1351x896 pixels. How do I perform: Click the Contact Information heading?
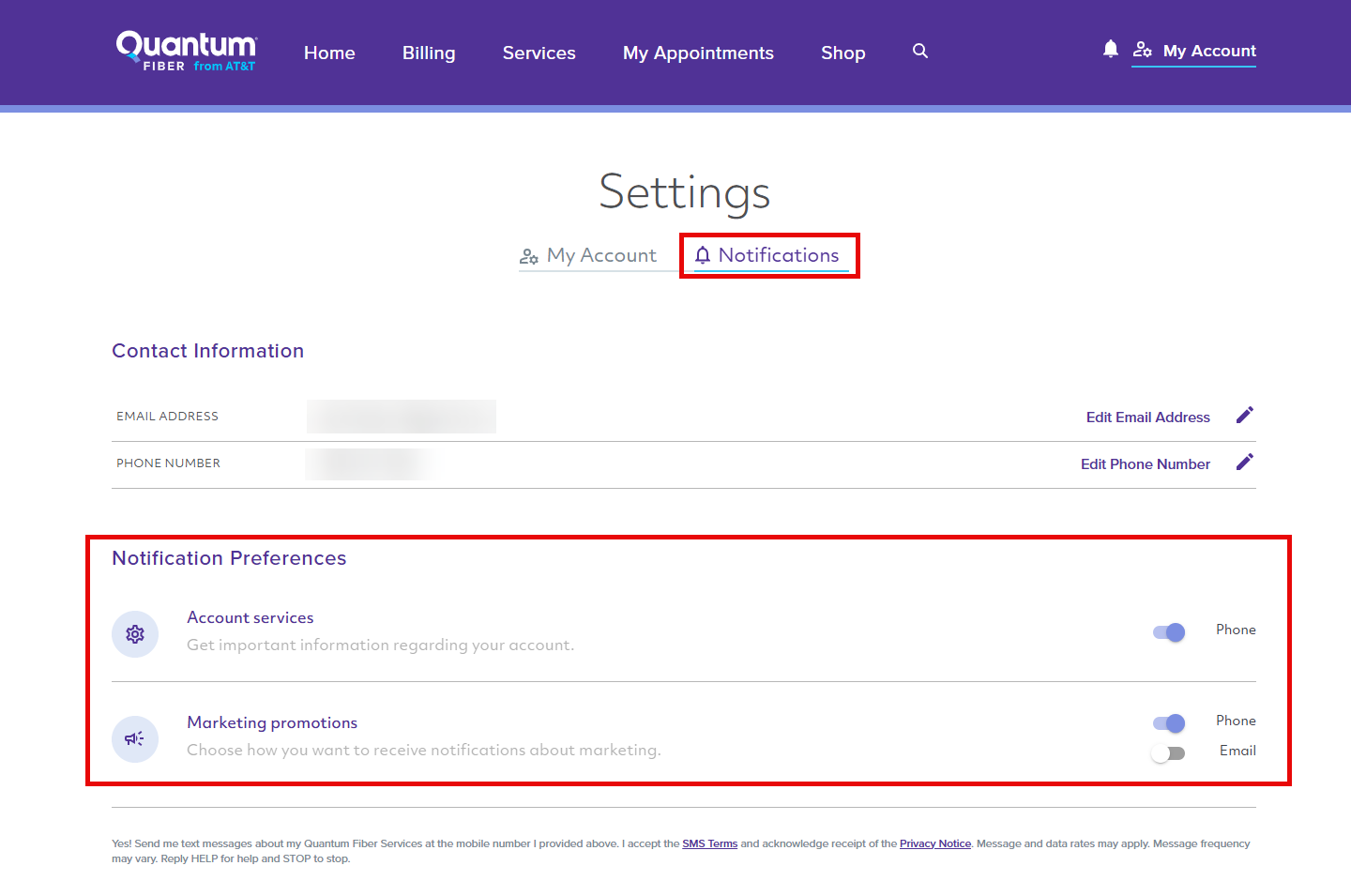coord(208,351)
